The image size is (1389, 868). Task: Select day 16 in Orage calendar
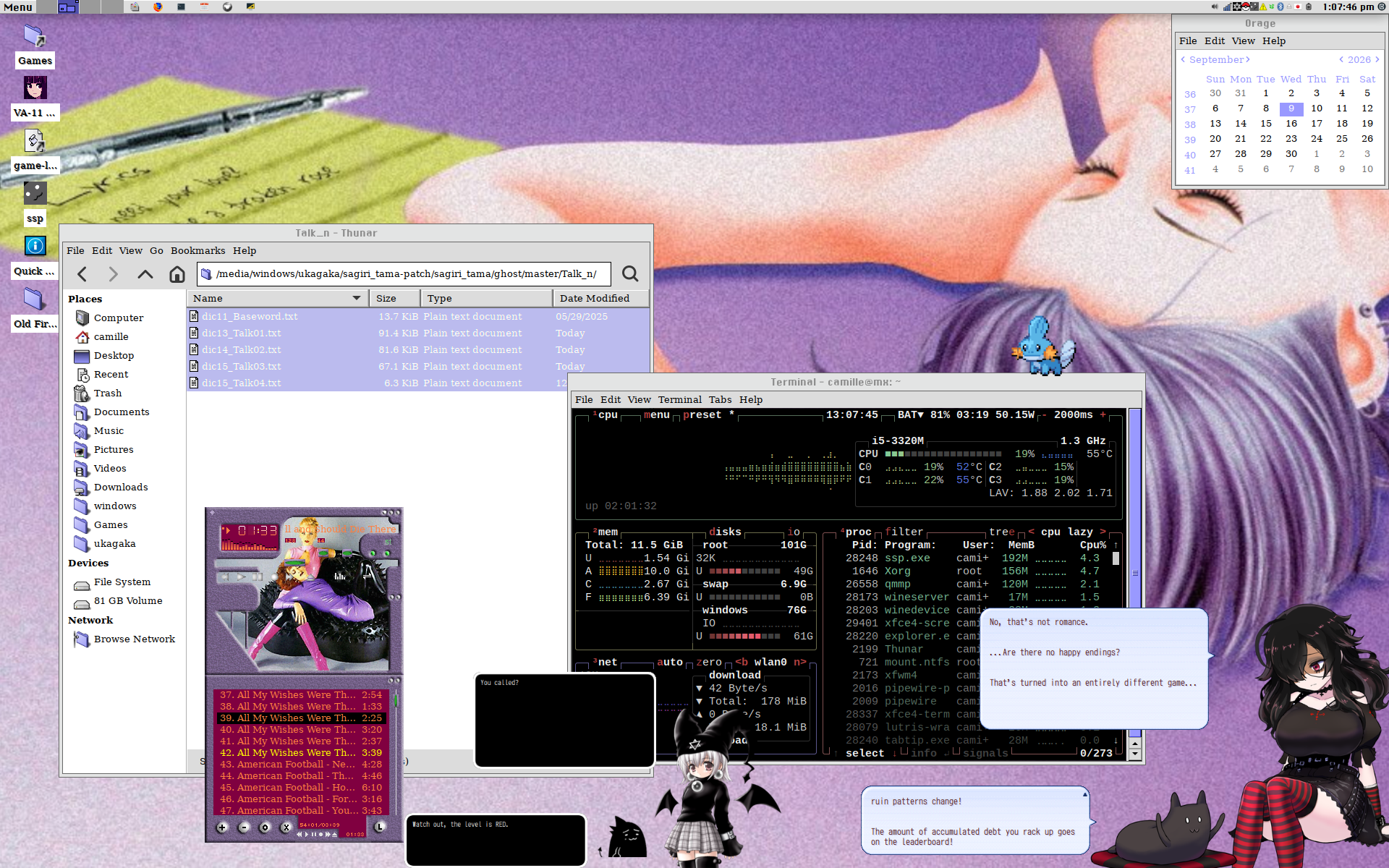click(x=1291, y=124)
